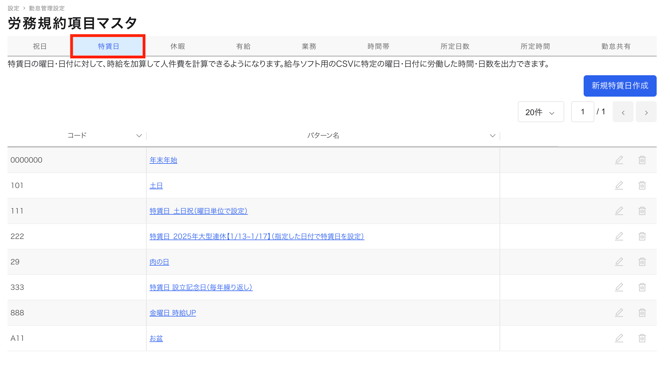Open the 20件 page size dropdown
Viewport: 670px width, 368px height.
pos(541,112)
